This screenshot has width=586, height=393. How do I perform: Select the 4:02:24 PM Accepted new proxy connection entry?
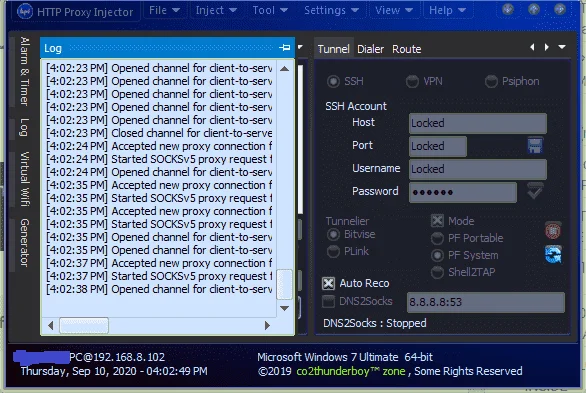[x=159, y=146]
